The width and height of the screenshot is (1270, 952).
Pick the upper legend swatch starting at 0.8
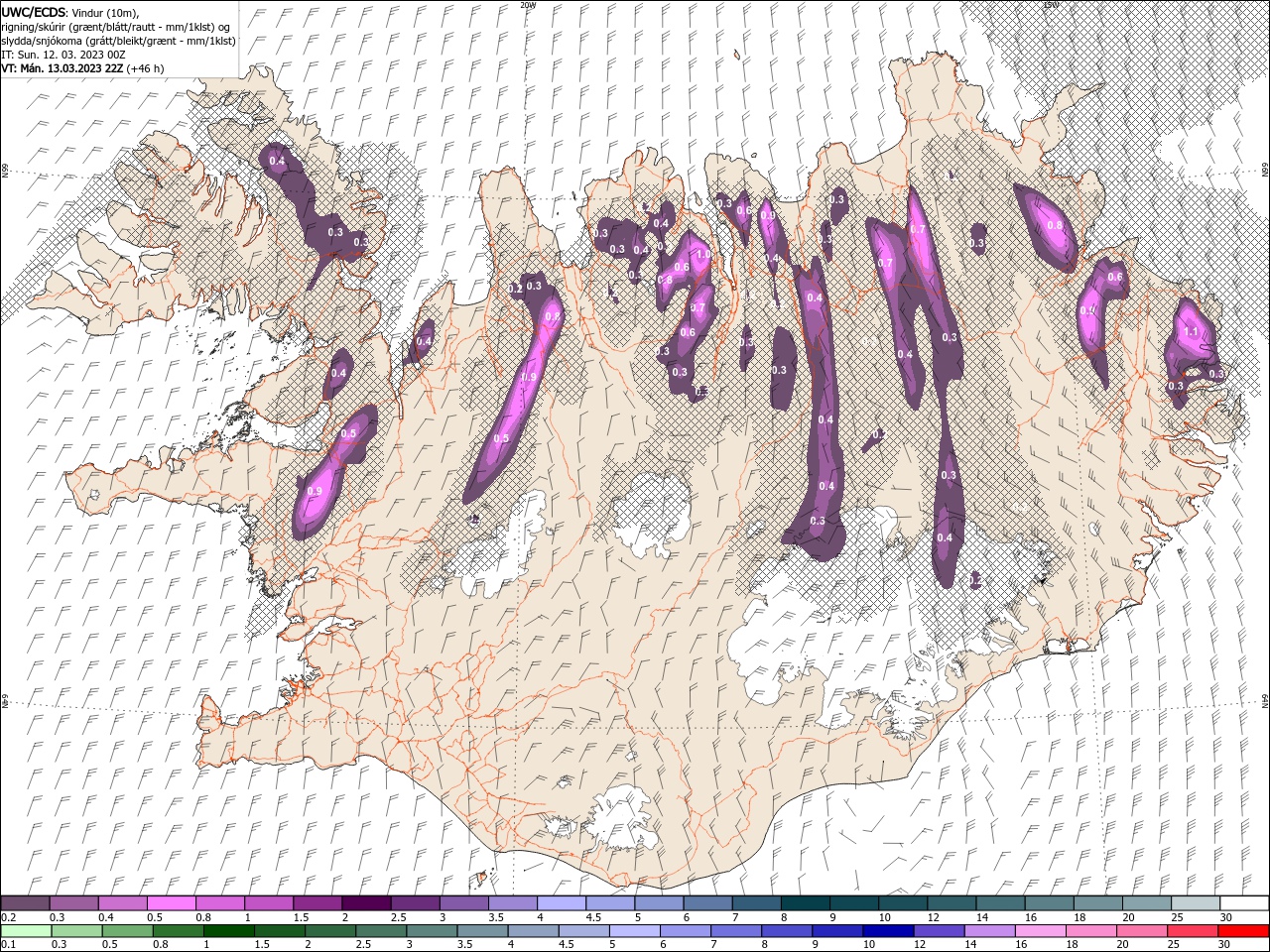[219, 903]
